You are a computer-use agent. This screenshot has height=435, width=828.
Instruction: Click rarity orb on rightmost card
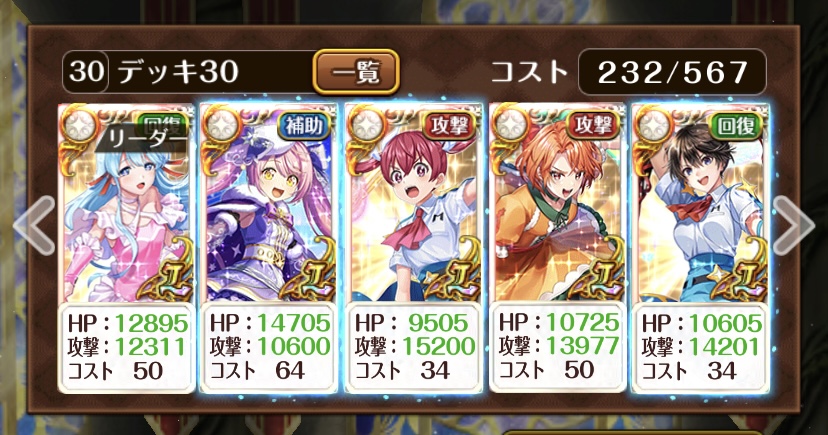click(x=654, y=126)
